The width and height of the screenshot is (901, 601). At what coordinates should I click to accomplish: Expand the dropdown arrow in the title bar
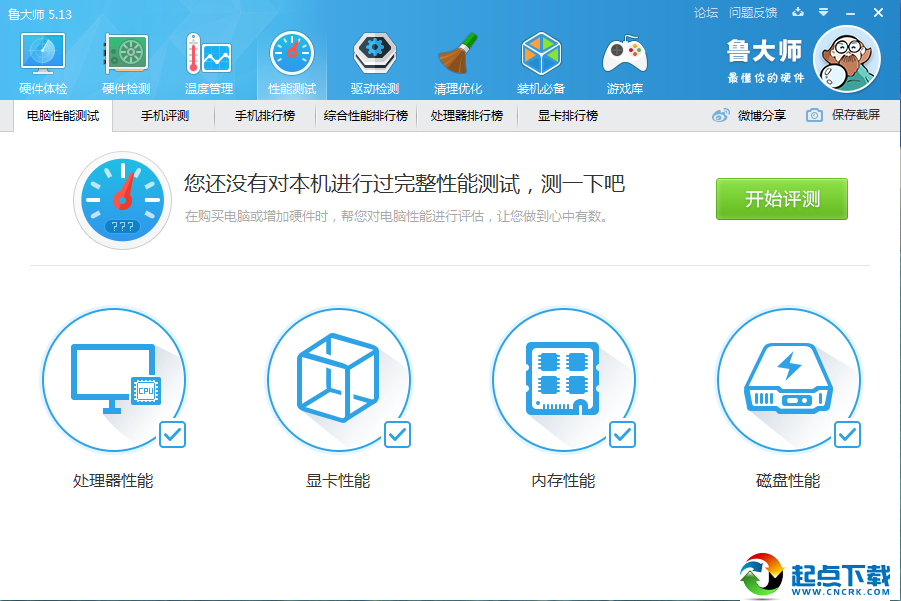coord(822,13)
